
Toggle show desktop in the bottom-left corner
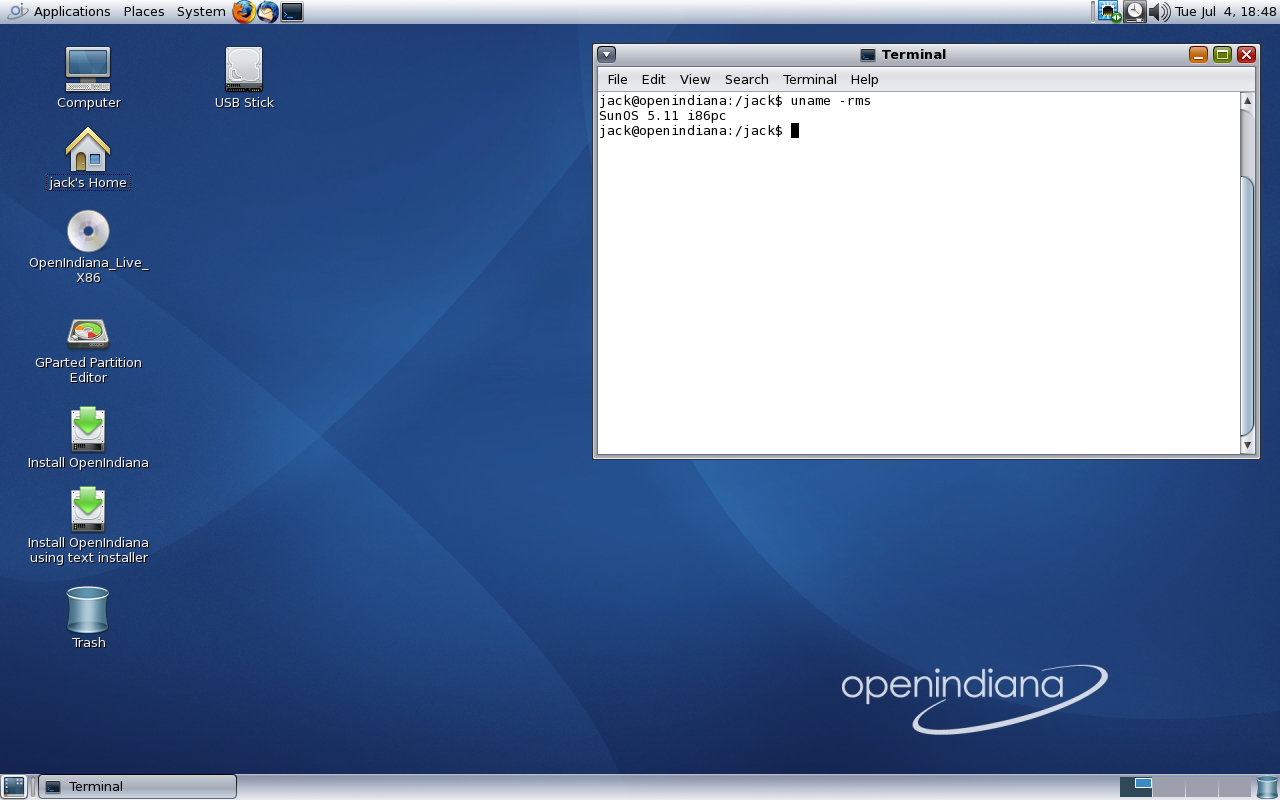coord(13,786)
